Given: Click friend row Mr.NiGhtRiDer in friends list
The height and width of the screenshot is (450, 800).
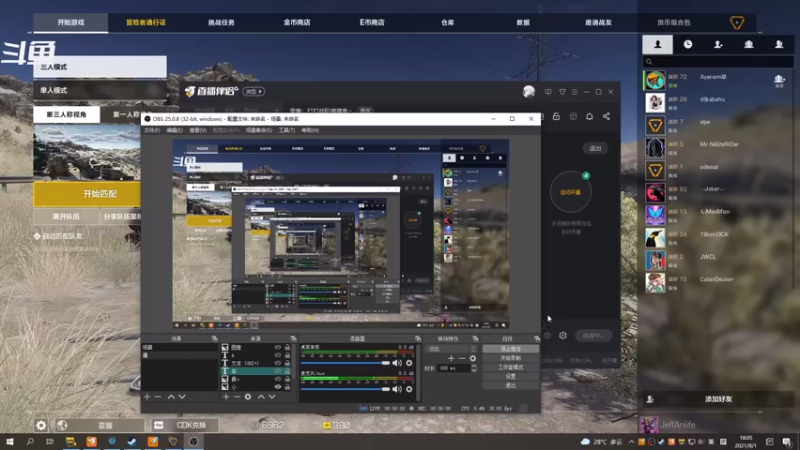Looking at the screenshot, I should [x=718, y=147].
